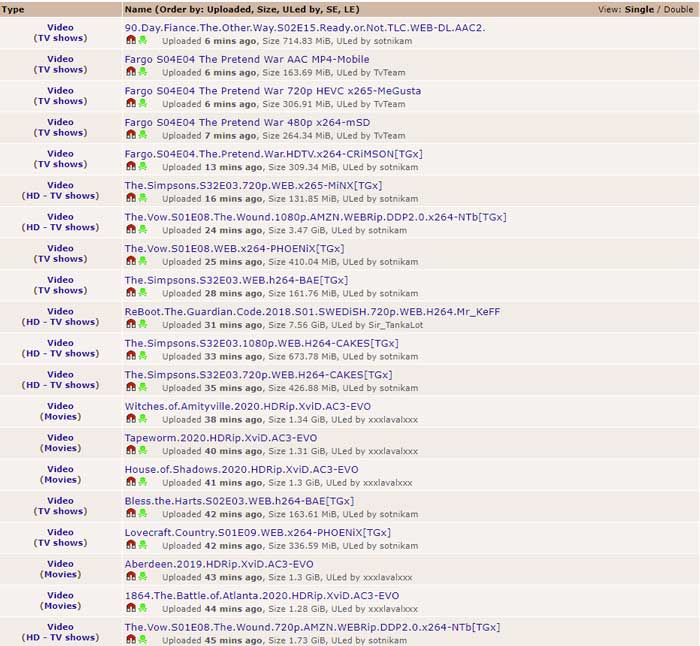Open Fargo S04E04 720p HEVC x265-MeGusta torrent
700x646 pixels.
273,91
